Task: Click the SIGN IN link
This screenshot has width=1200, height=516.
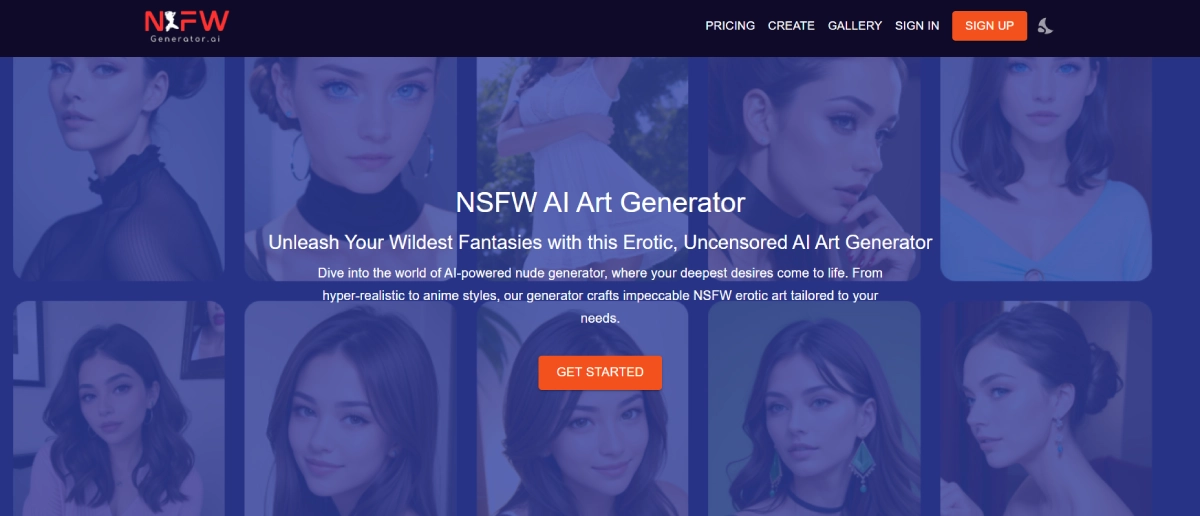Action: tap(917, 26)
